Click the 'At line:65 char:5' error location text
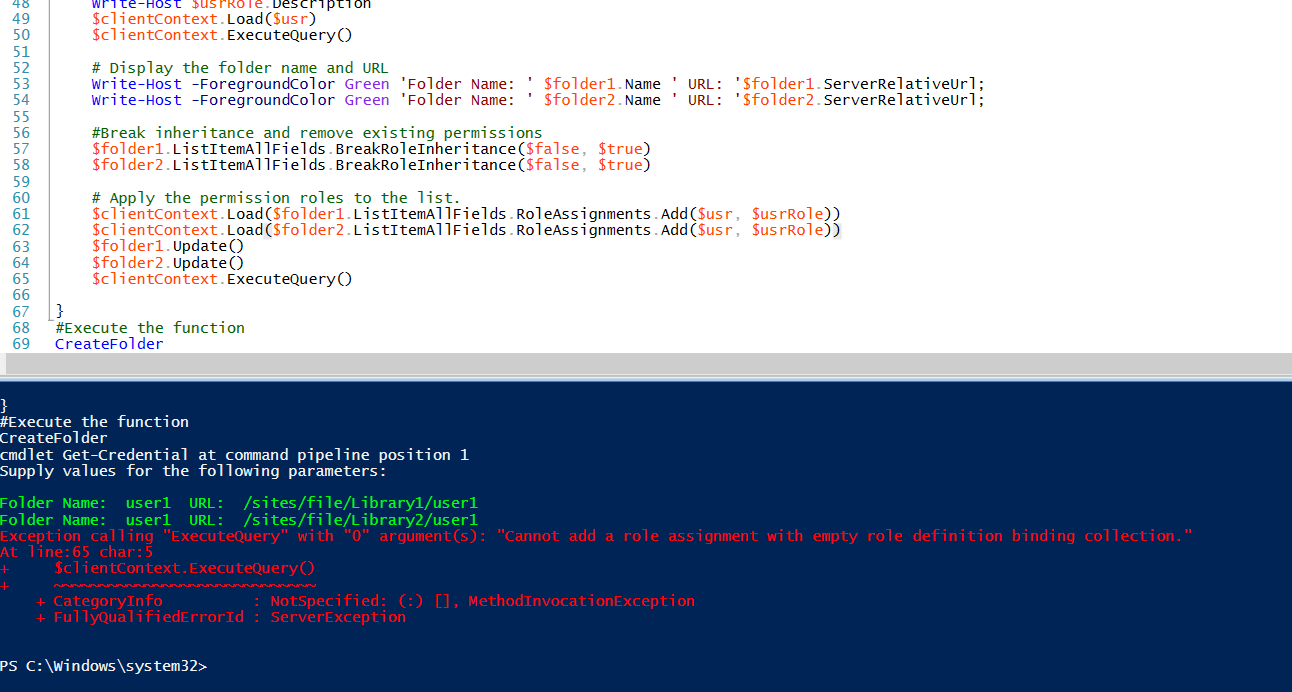1292x692 pixels. (77, 551)
